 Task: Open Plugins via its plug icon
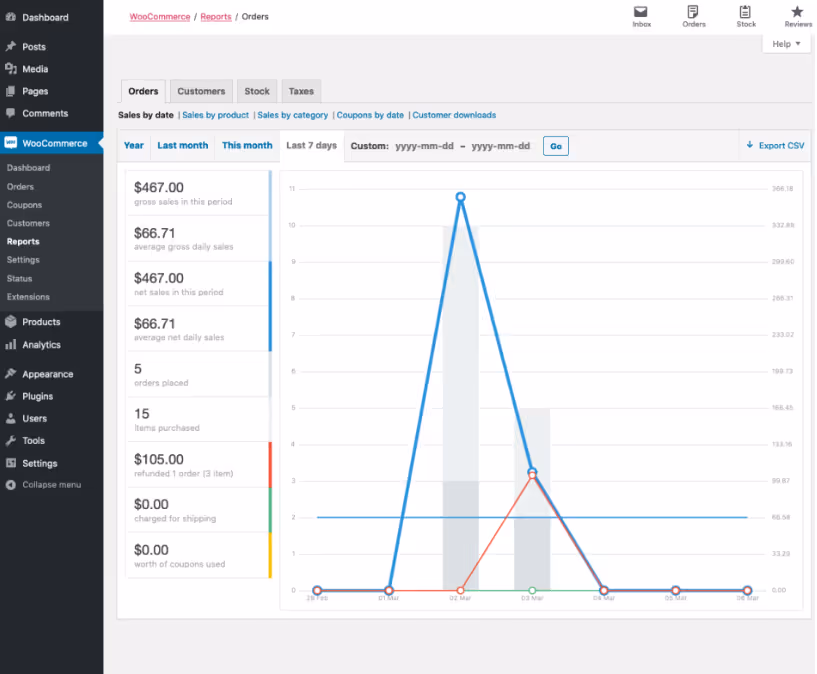[x=12, y=395]
